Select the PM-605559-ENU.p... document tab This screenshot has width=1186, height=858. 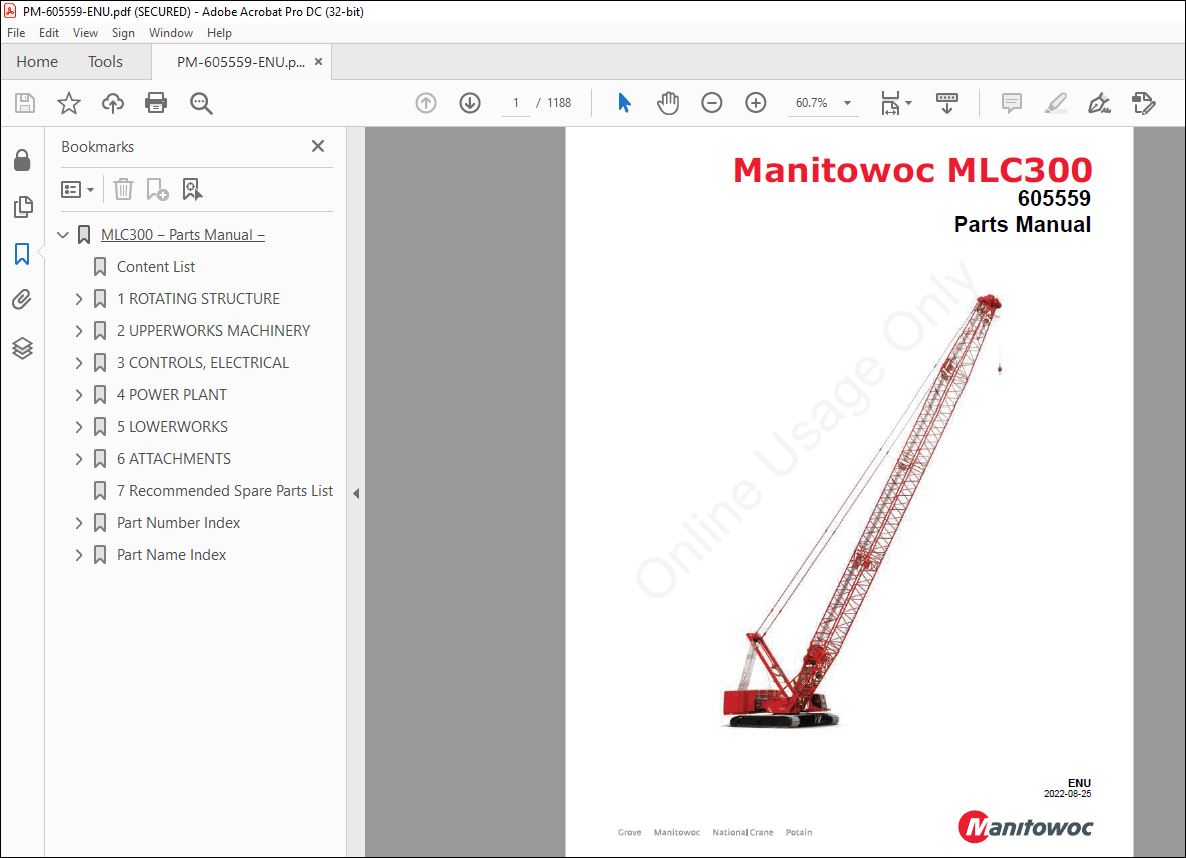coord(241,62)
